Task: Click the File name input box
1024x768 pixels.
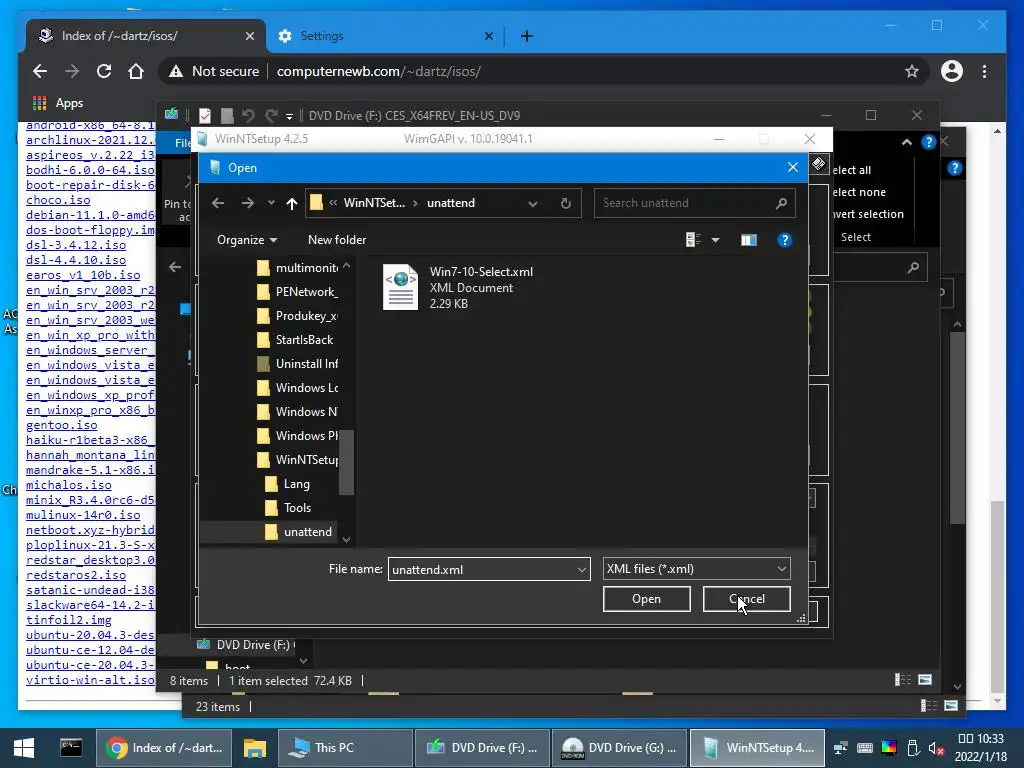Action: [482, 569]
